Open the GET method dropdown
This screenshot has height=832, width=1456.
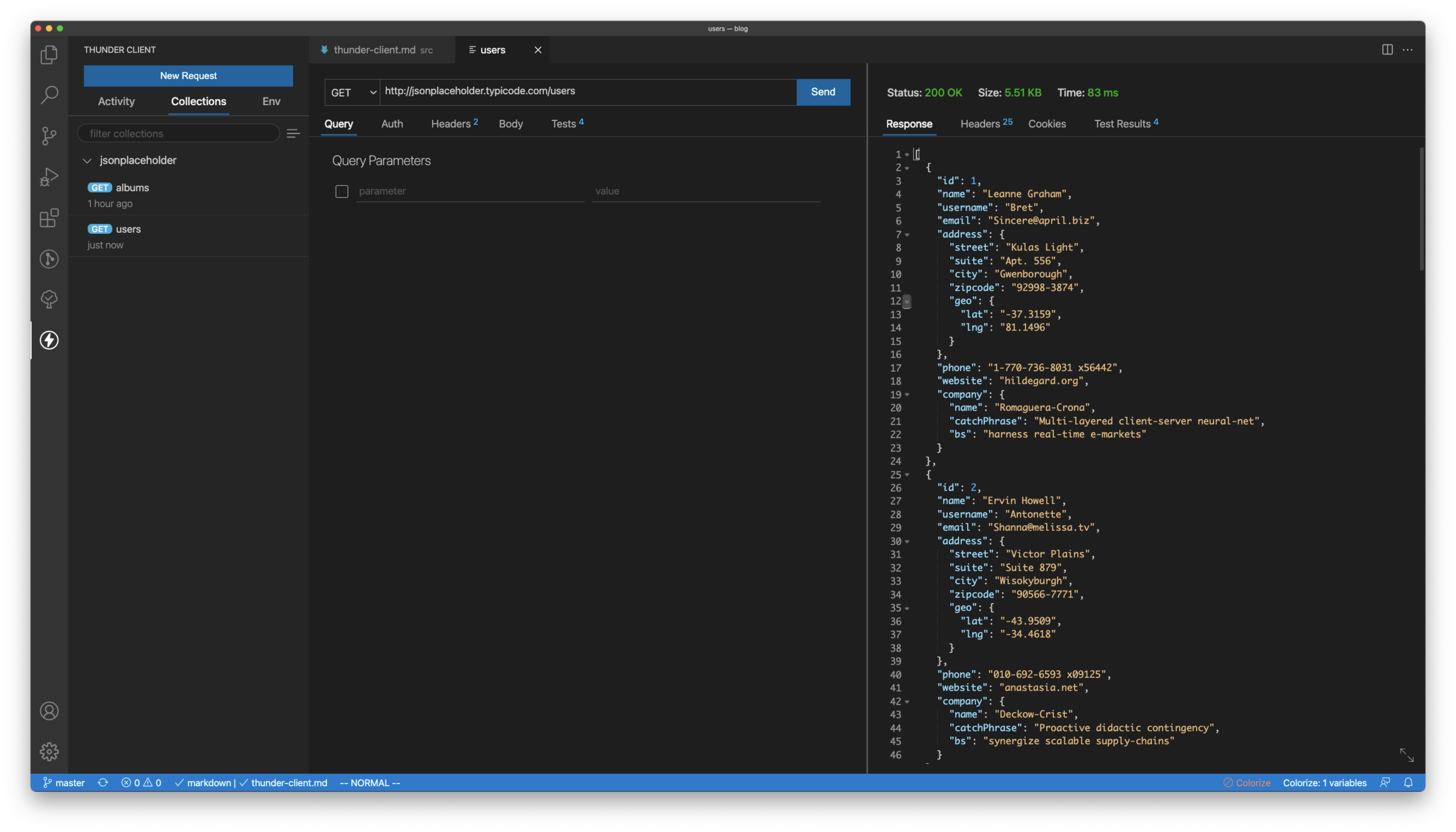point(353,93)
